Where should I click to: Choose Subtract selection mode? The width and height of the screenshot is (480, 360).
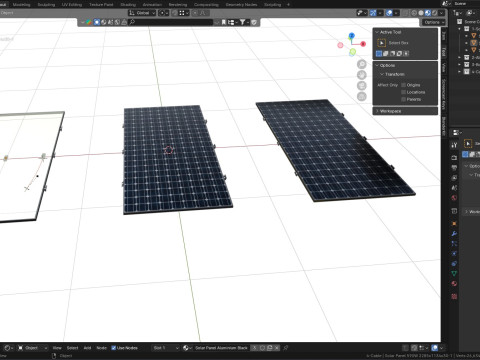coord(392,53)
